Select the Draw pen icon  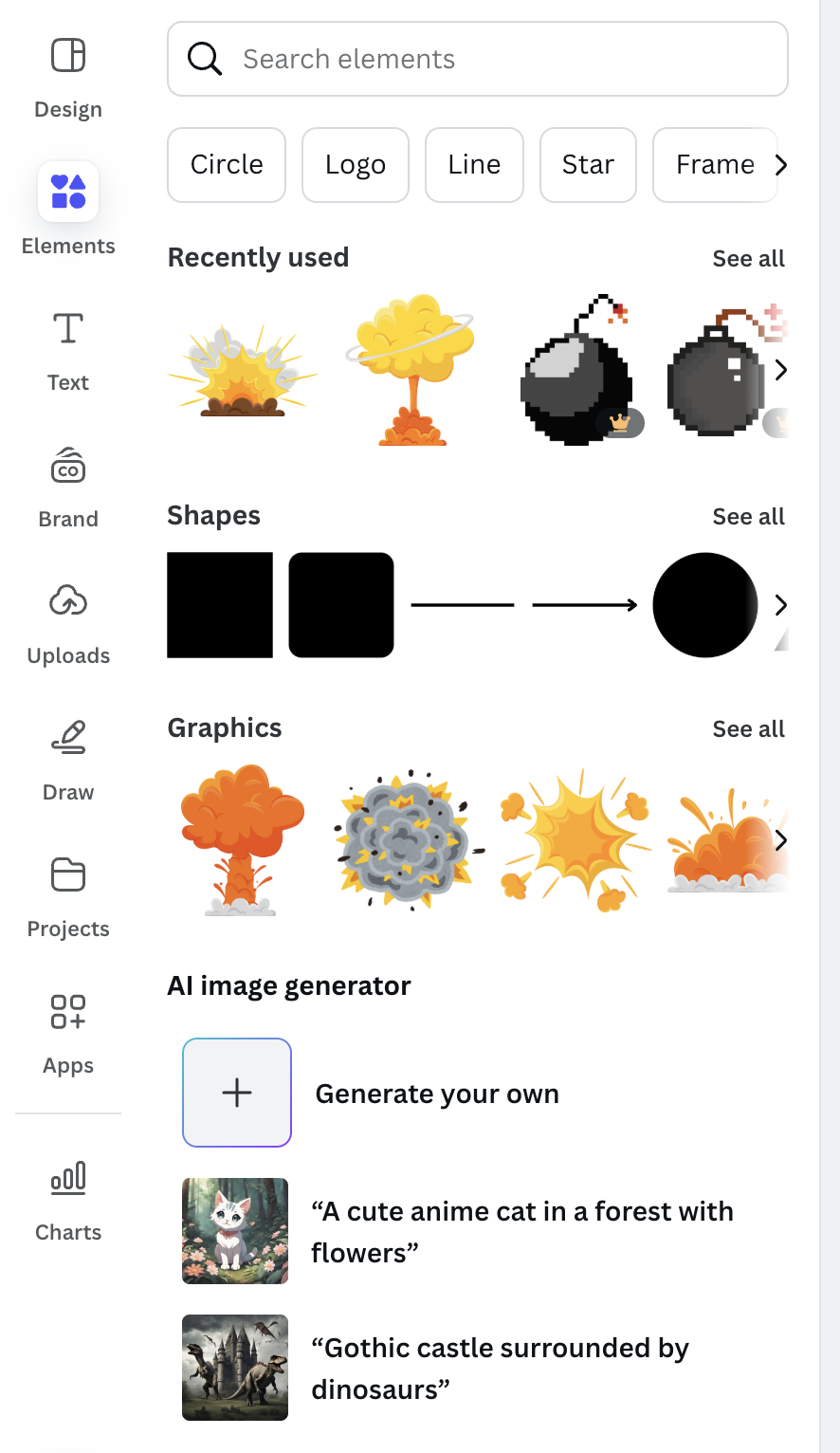tap(68, 738)
